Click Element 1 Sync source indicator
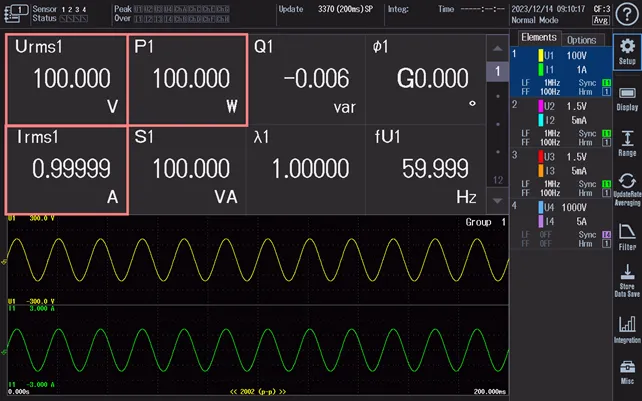Screen dimensions: 642x401 coord(606,83)
